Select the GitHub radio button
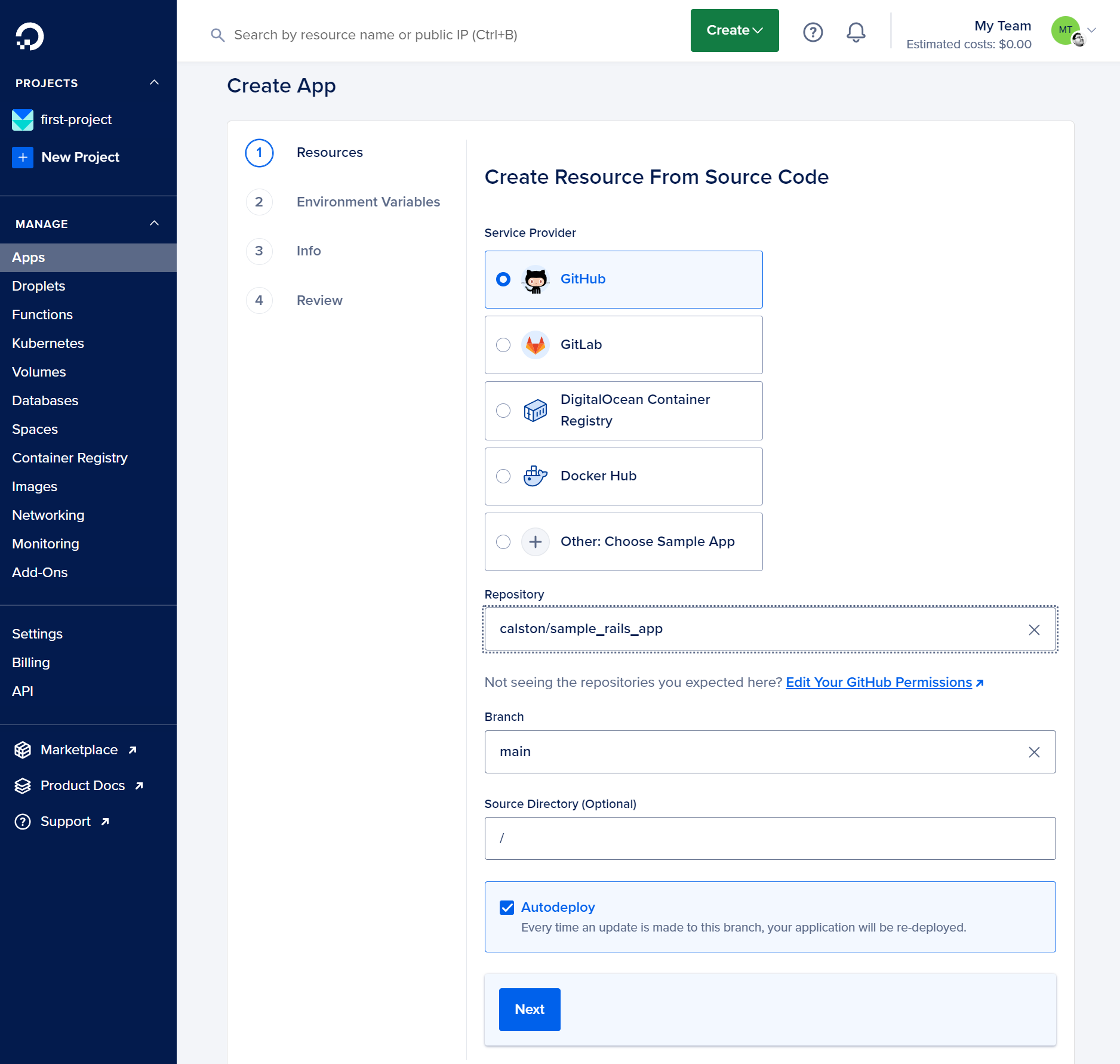Viewport: 1120px width, 1064px height. tap(503, 279)
